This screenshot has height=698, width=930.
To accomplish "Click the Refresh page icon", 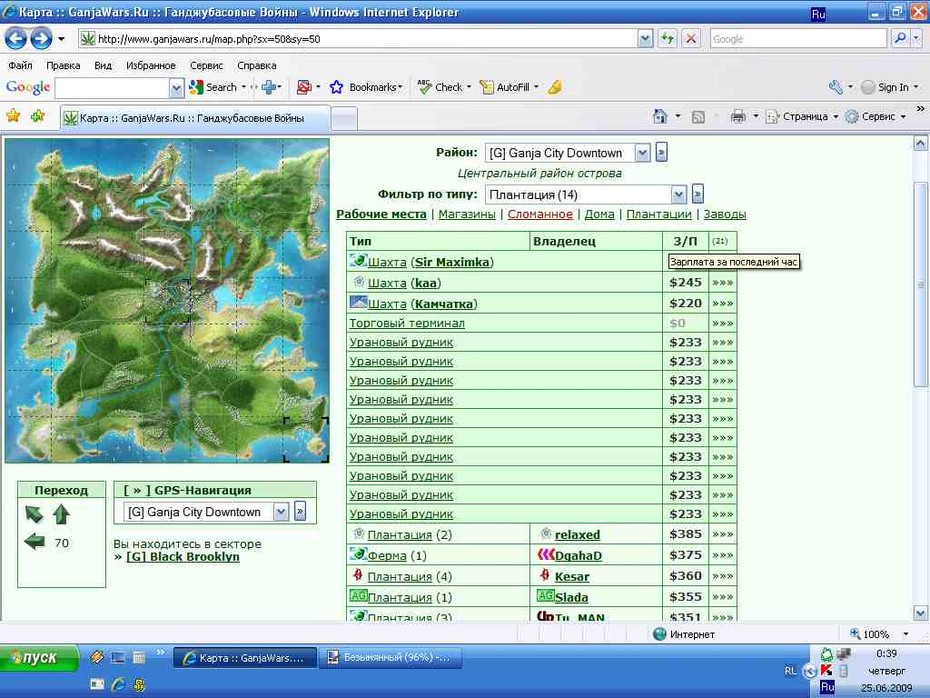I will pyautogui.click(x=668, y=39).
